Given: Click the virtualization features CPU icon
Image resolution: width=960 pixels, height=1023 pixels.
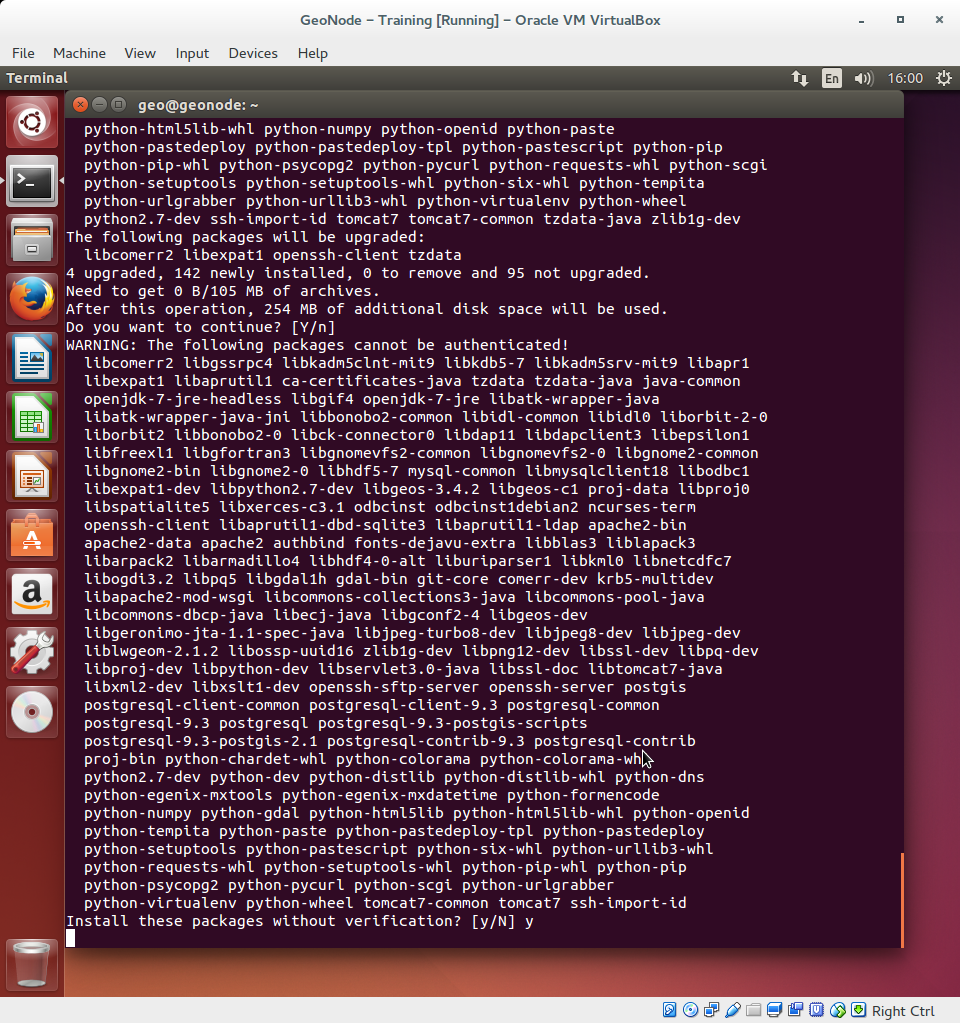Looking at the screenshot, I should (816, 1010).
